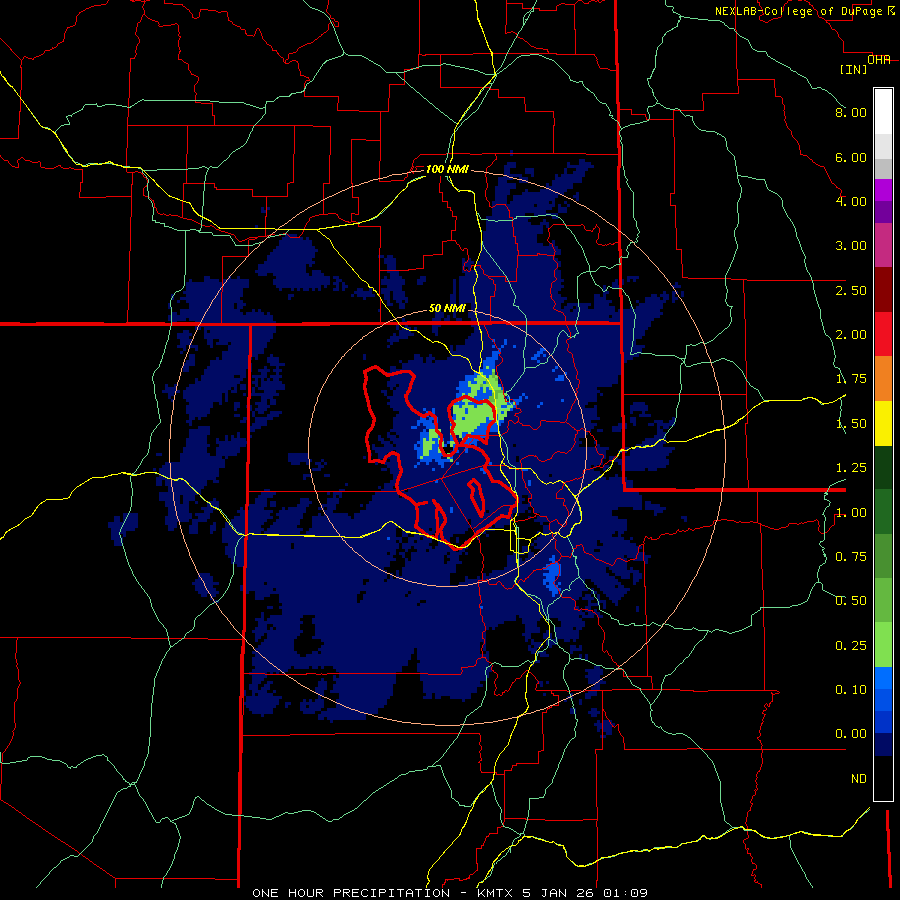Click the legend value 4.00
900x900 pixels.
pos(851,201)
